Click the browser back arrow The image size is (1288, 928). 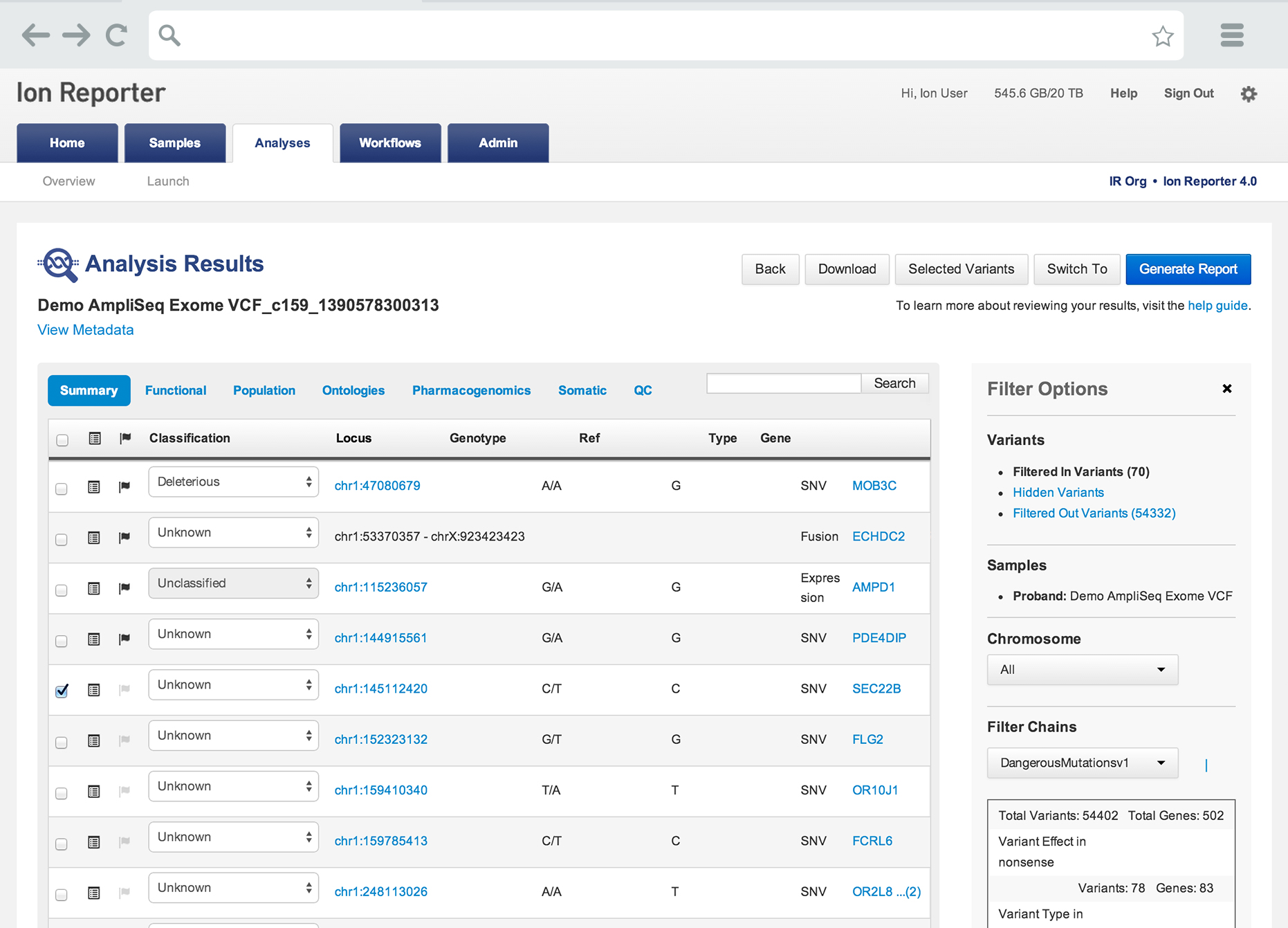click(36, 35)
